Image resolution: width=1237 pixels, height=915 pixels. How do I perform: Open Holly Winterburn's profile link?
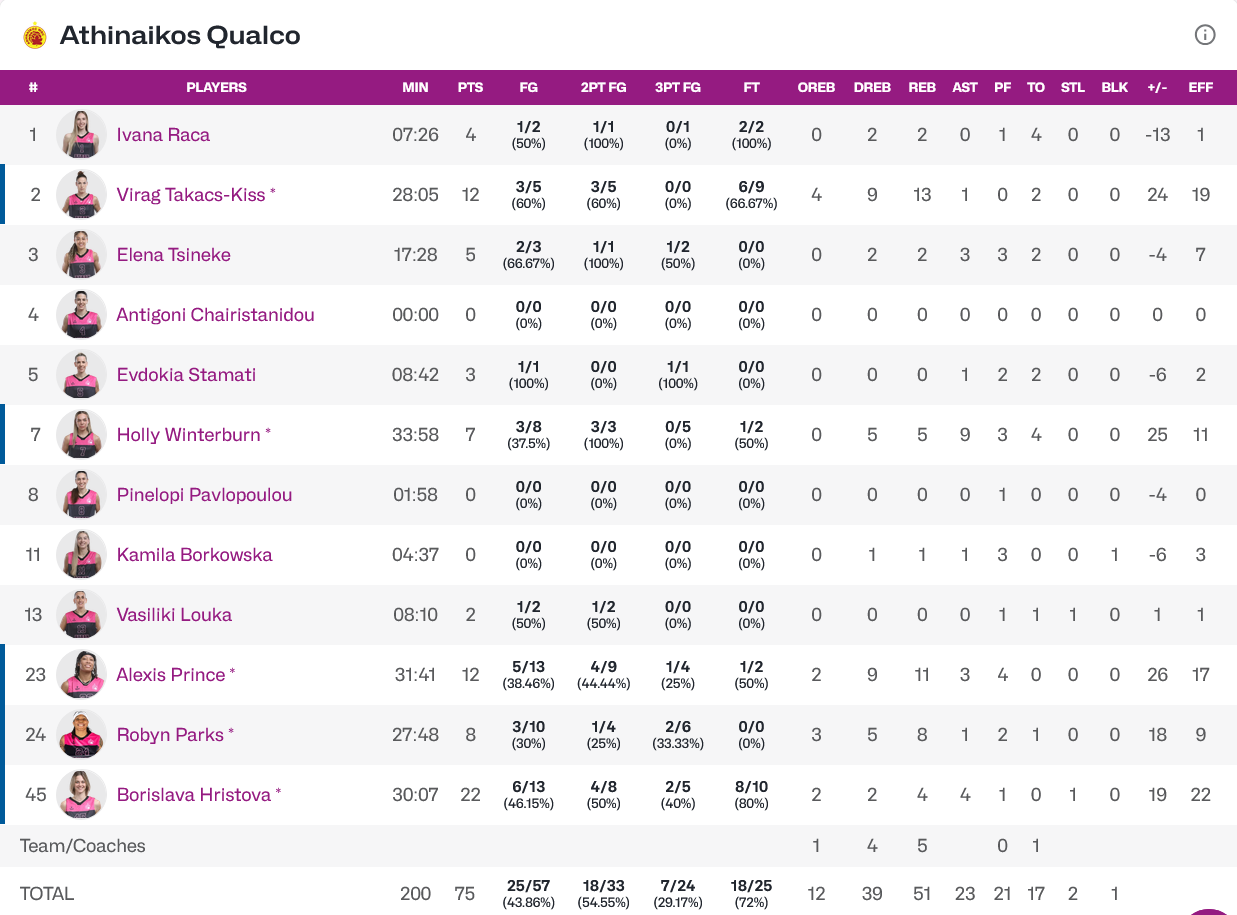[189, 435]
